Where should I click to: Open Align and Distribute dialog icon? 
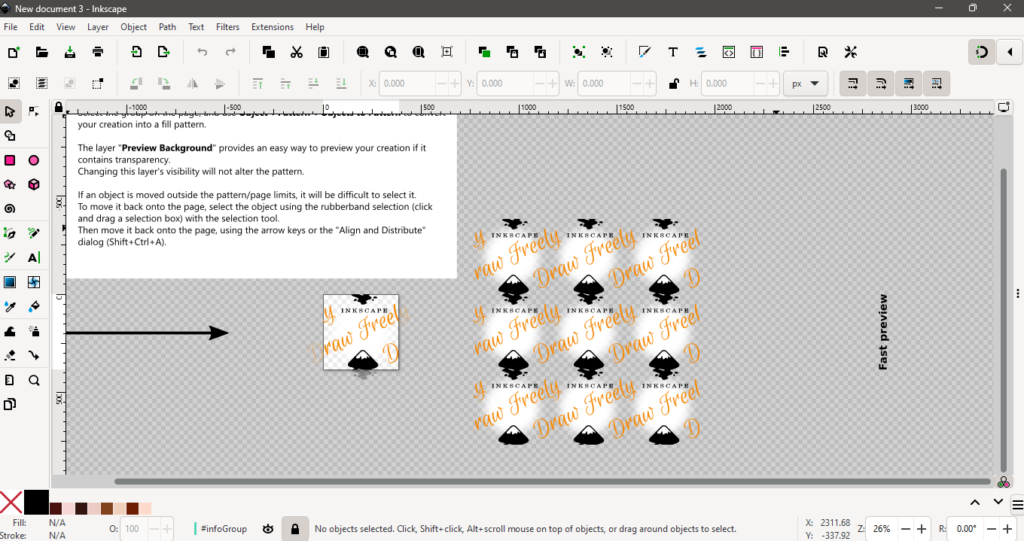point(784,52)
